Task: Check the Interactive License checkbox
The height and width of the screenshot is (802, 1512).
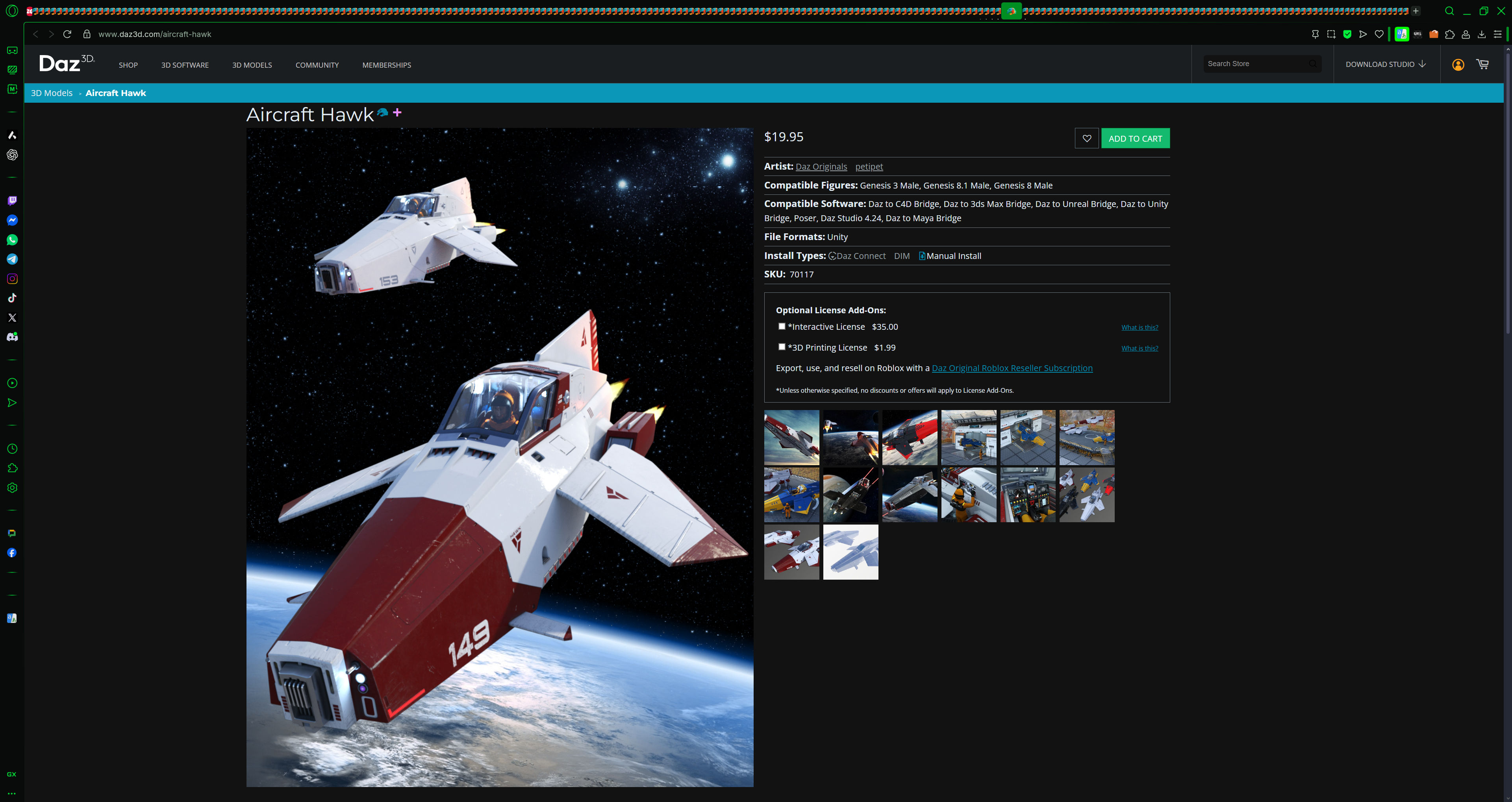Action: pyautogui.click(x=781, y=326)
